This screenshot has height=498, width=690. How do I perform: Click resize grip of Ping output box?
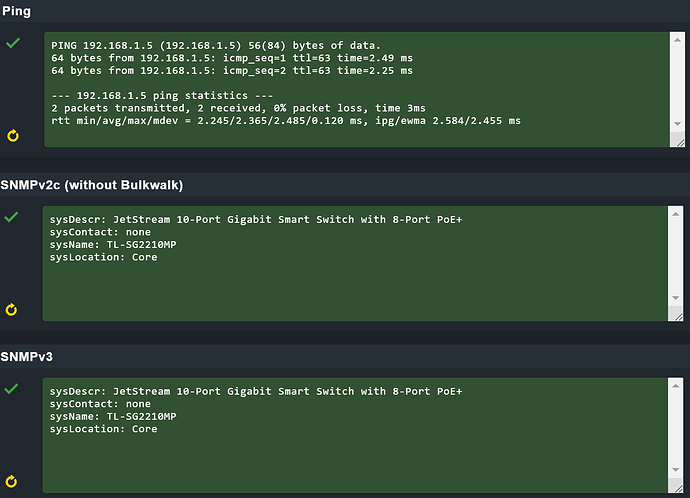(x=679, y=142)
